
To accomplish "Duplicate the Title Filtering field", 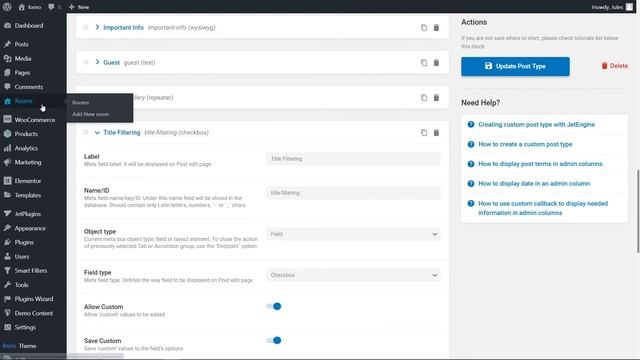I will pyautogui.click(x=424, y=133).
